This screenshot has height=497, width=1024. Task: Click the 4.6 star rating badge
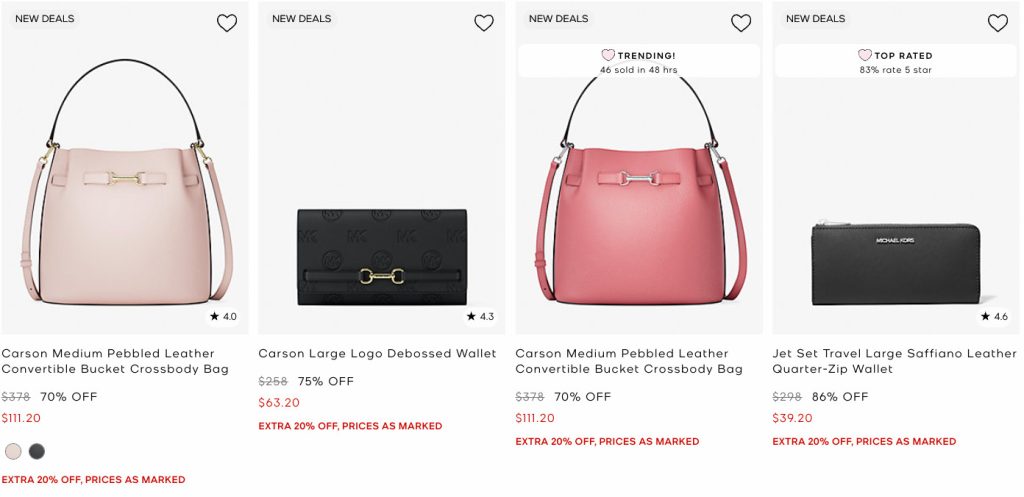[x=994, y=317]
